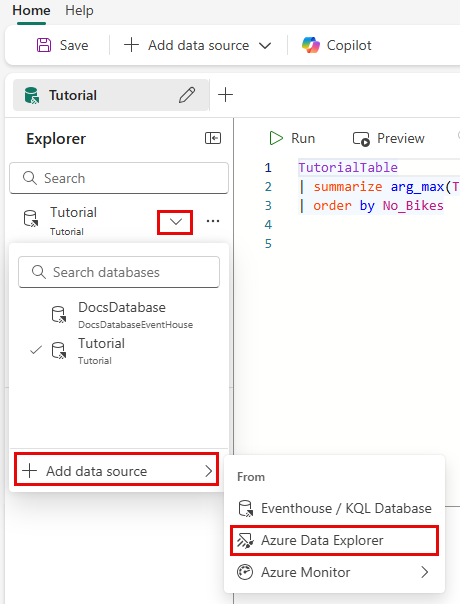Click No_Bikes on line 3
460x604 pixels.
click(413, 206)
